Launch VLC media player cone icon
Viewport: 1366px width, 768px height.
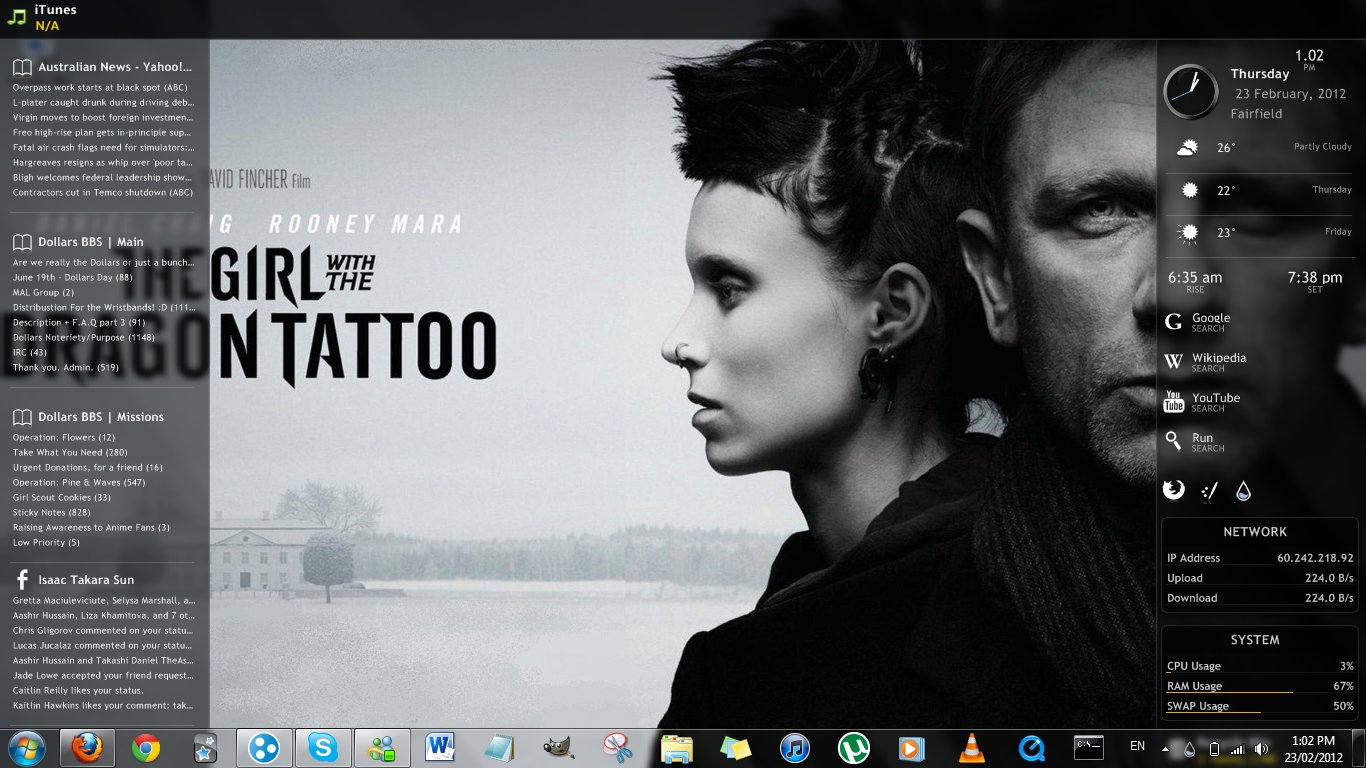pyautogui.click(x=970, y=747)
